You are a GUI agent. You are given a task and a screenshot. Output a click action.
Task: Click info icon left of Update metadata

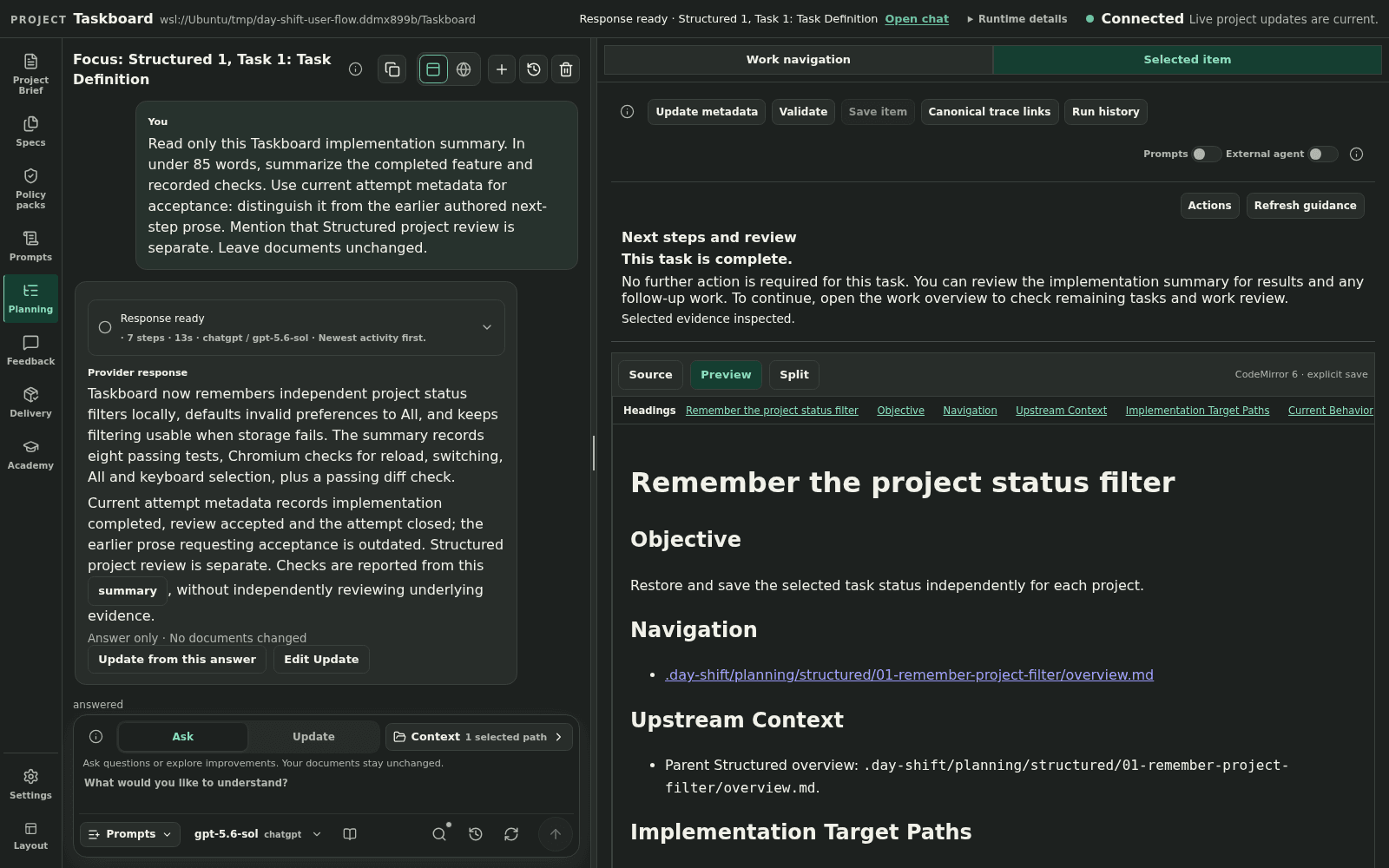[627, 112]
